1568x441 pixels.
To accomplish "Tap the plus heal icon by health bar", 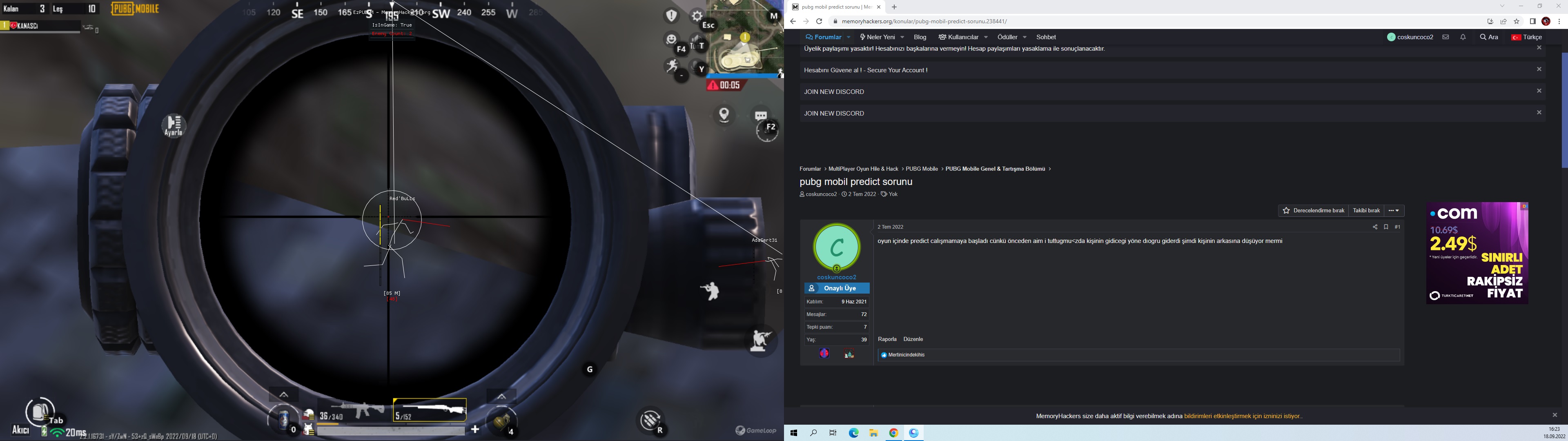I will coord(475,430).
